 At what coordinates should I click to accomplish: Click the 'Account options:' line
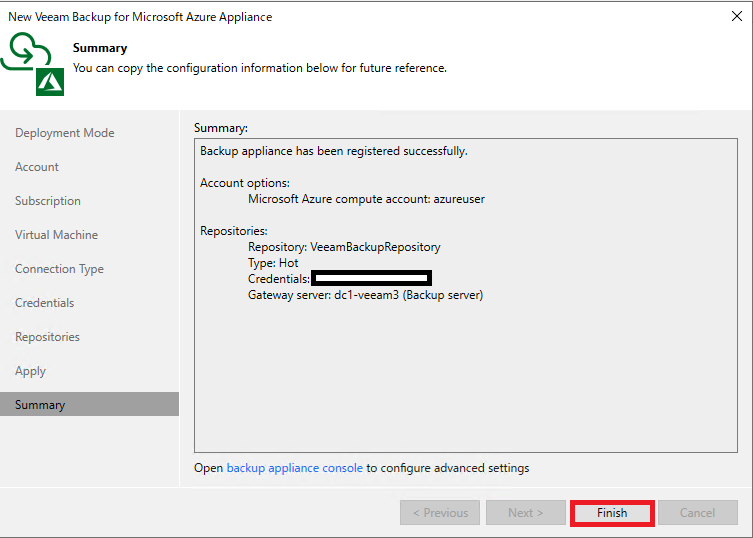244,183
